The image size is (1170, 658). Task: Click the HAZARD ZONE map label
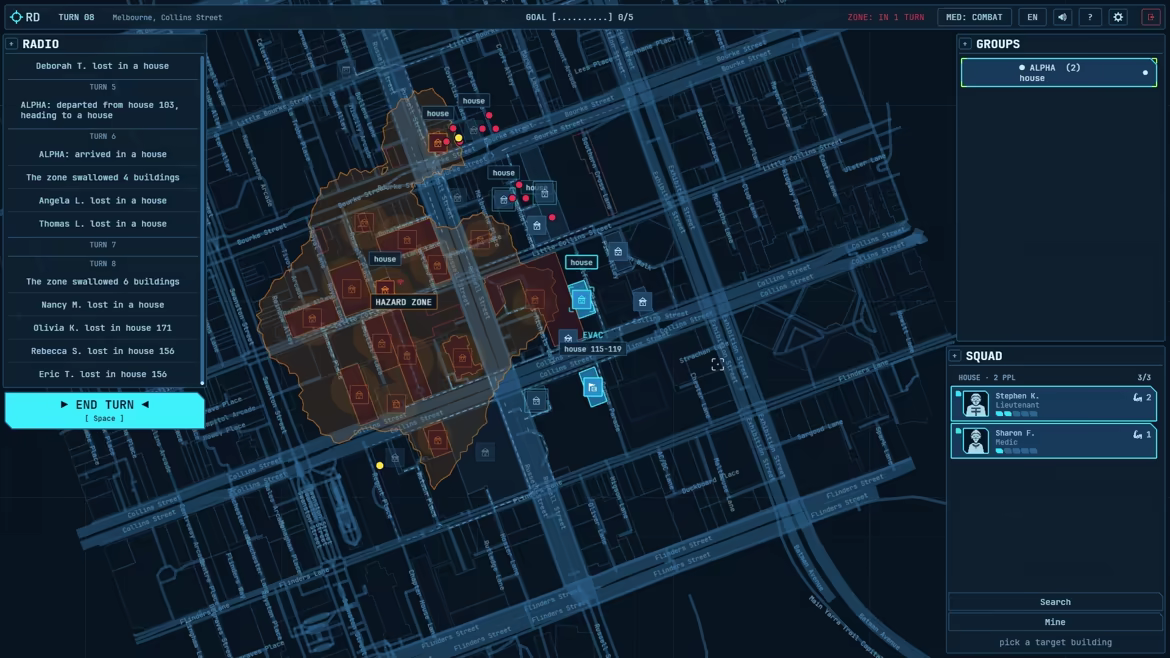pyautogui.click(x=403, y=302)
